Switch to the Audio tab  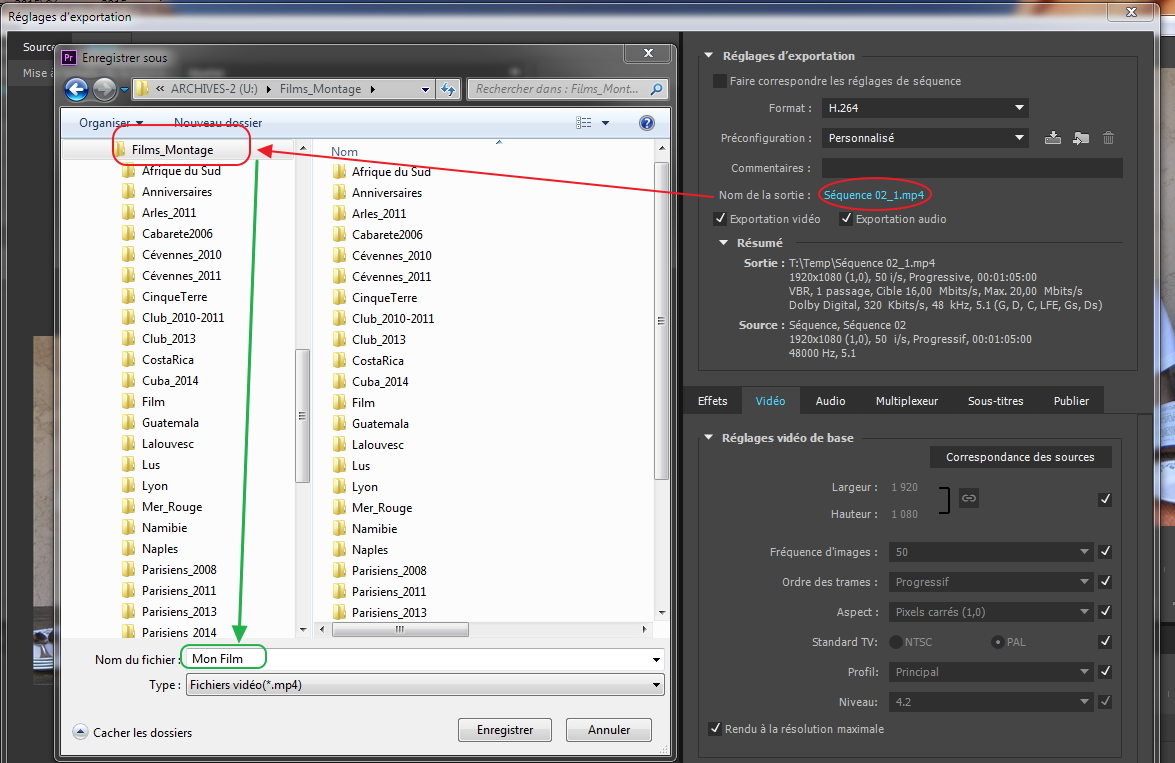tap(830, 401)
